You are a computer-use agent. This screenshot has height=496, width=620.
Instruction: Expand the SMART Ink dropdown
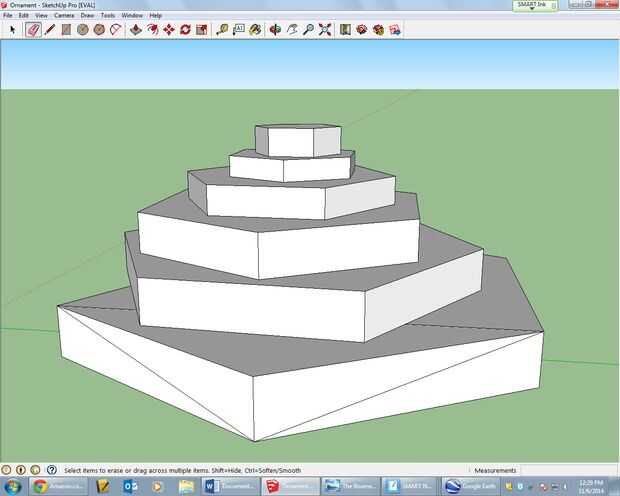point(532,8)
